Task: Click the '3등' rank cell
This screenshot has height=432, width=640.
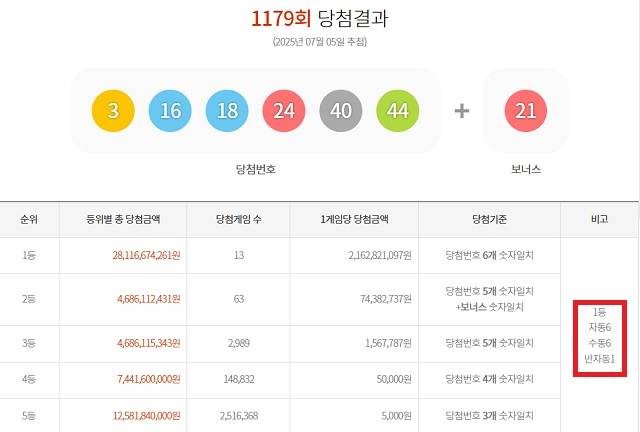Action: [29, 343]
